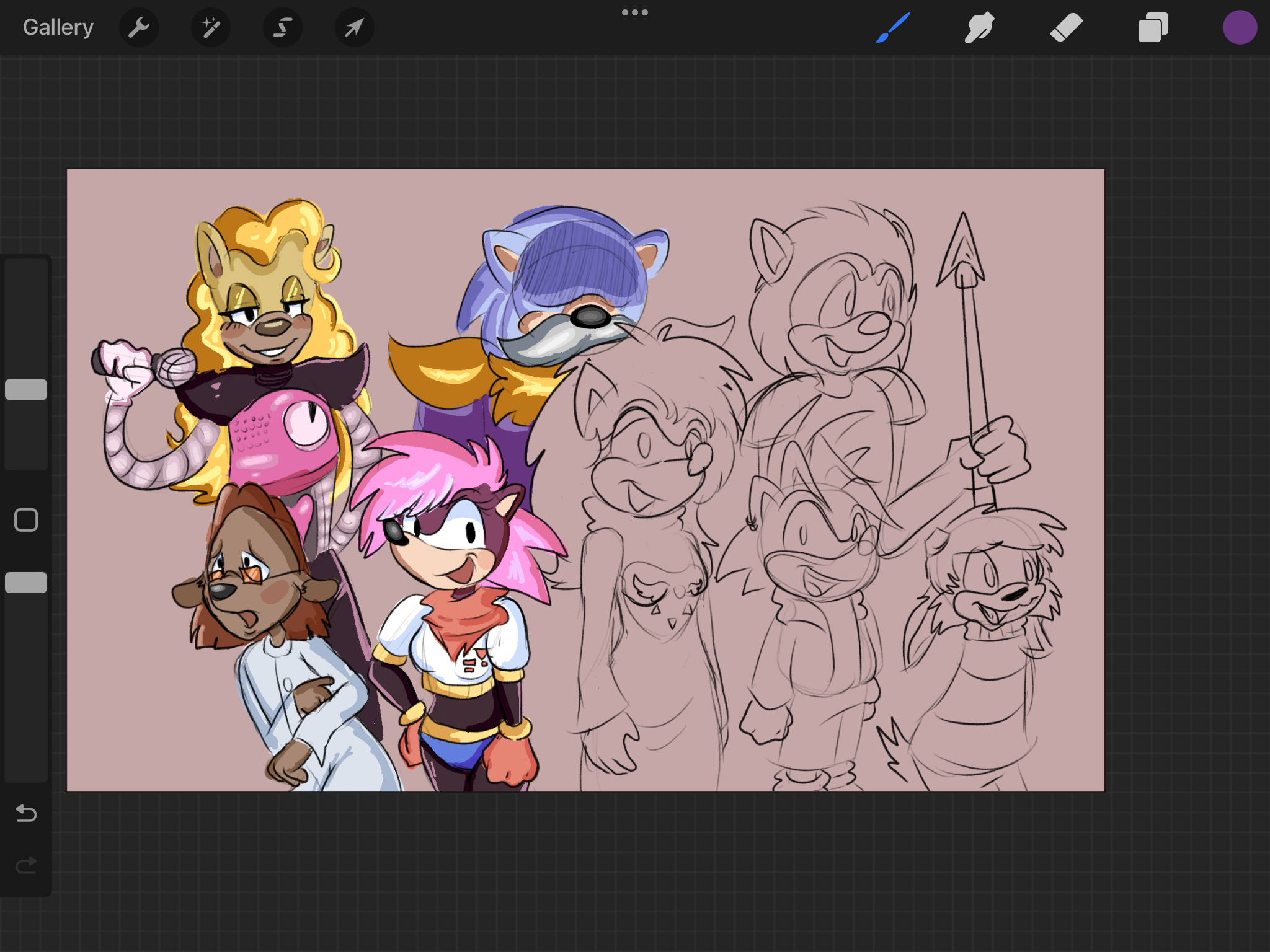Click the brush opacity slider handle
Screen dimensions: 1270x952
tap(26, 583)
